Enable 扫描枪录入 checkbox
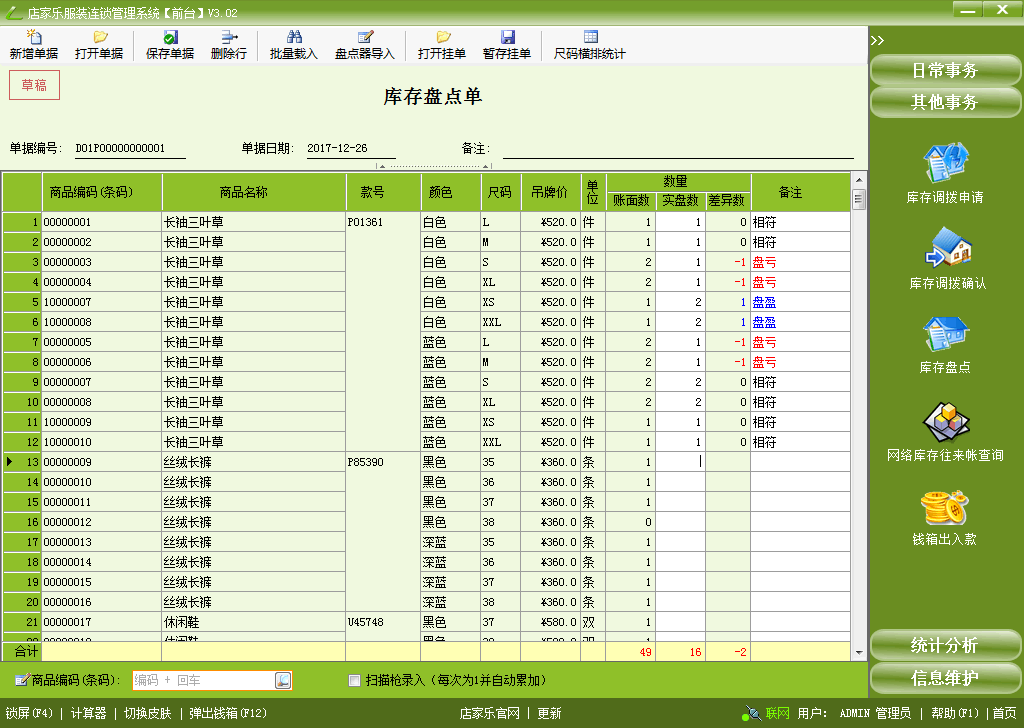The image size is (1024, 728). pyautogui.click(x=355, y=681)
